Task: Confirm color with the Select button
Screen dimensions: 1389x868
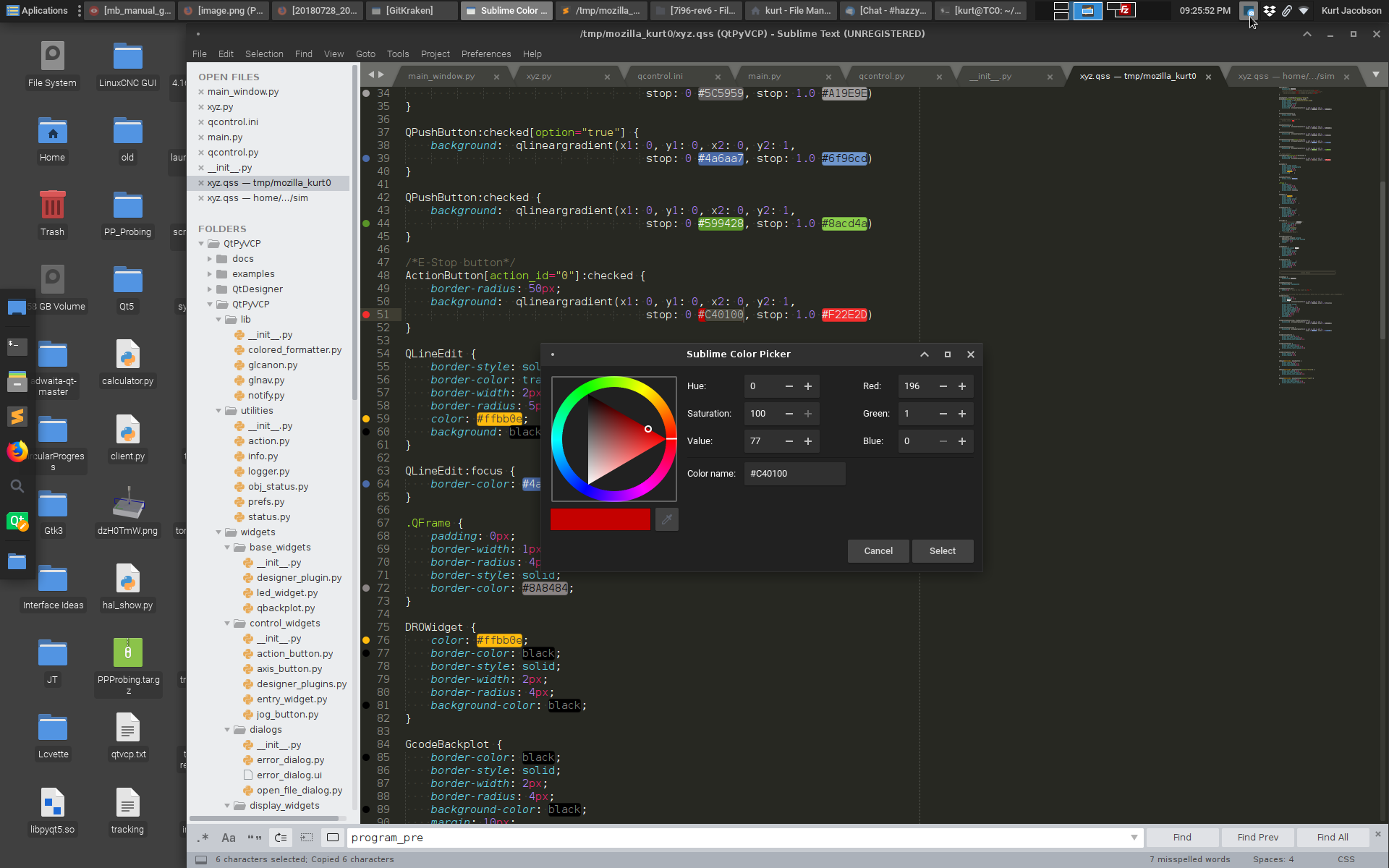Action: click(x=943, y=551)
